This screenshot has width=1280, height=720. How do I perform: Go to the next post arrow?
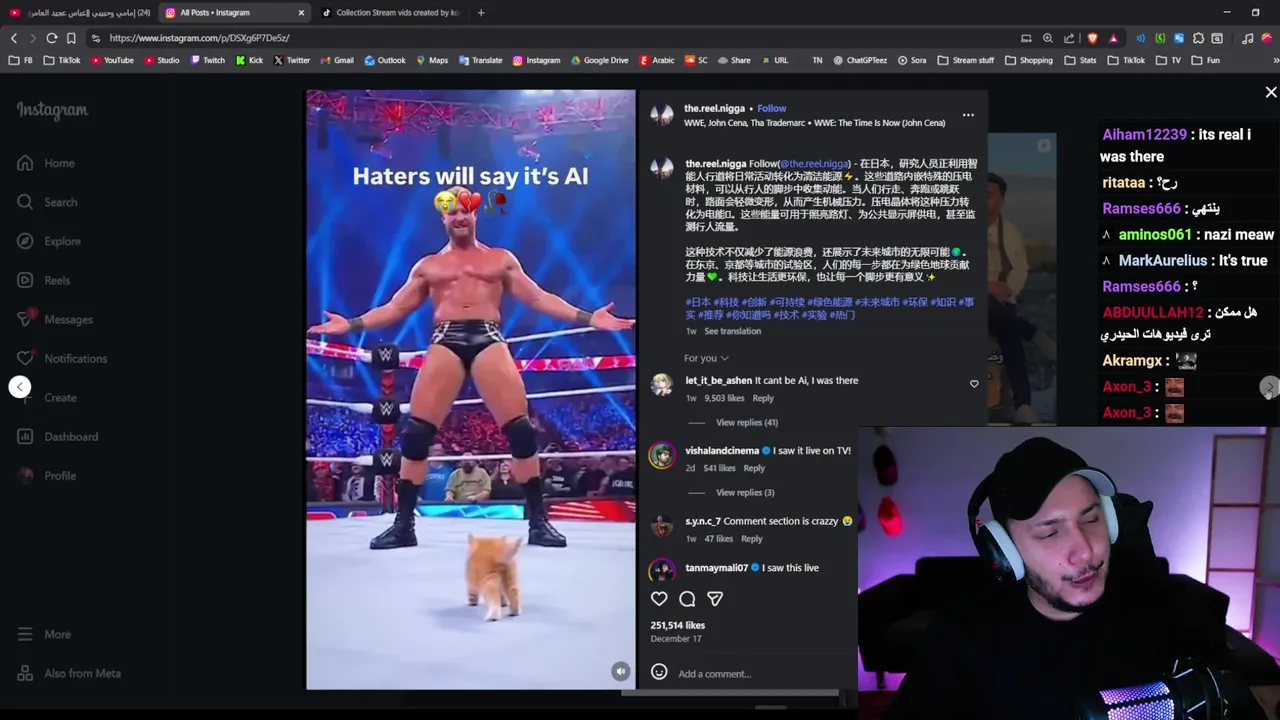click(1268, 387)
